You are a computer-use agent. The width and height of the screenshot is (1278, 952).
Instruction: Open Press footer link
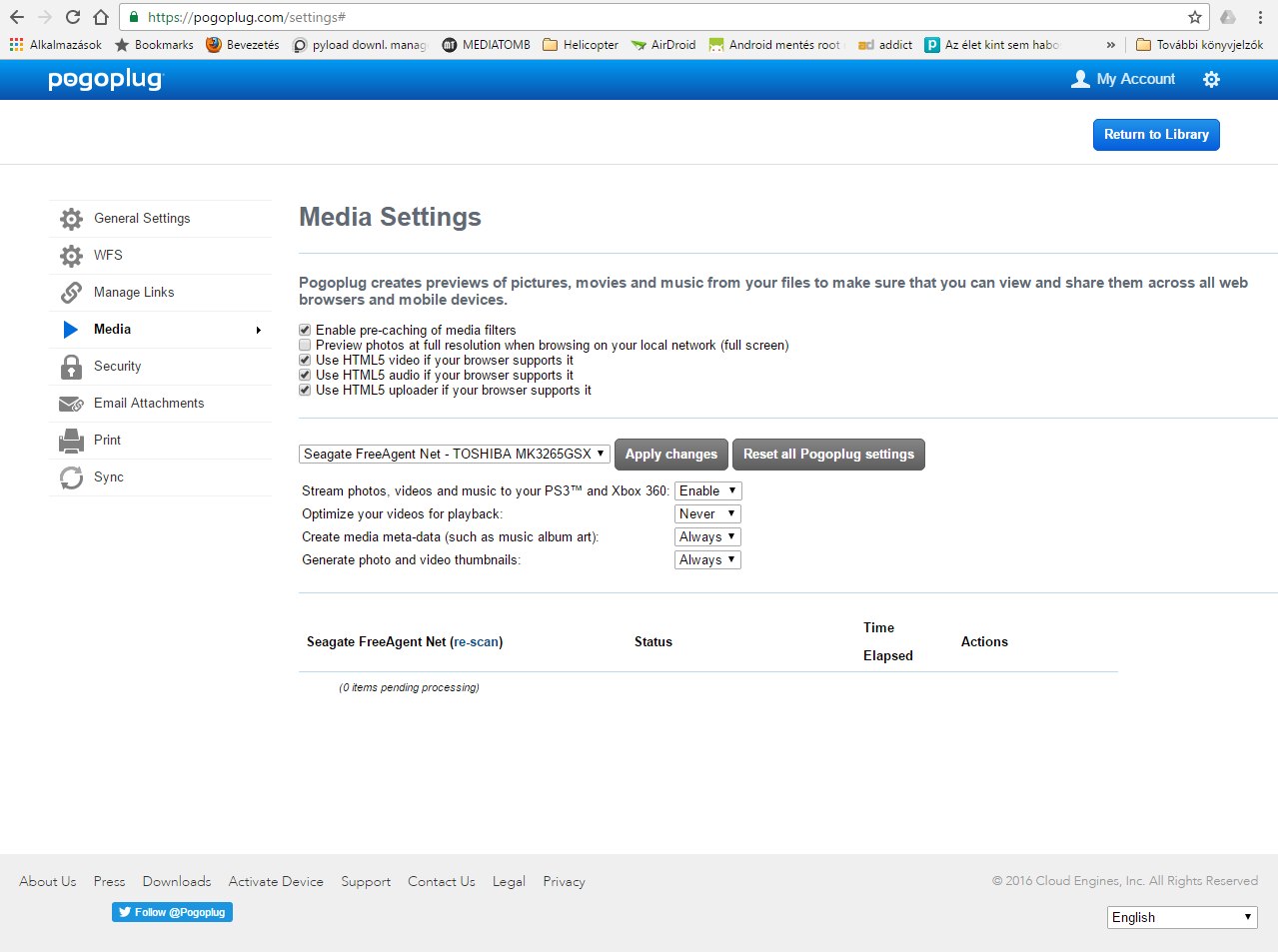click(x=109, y=881)
